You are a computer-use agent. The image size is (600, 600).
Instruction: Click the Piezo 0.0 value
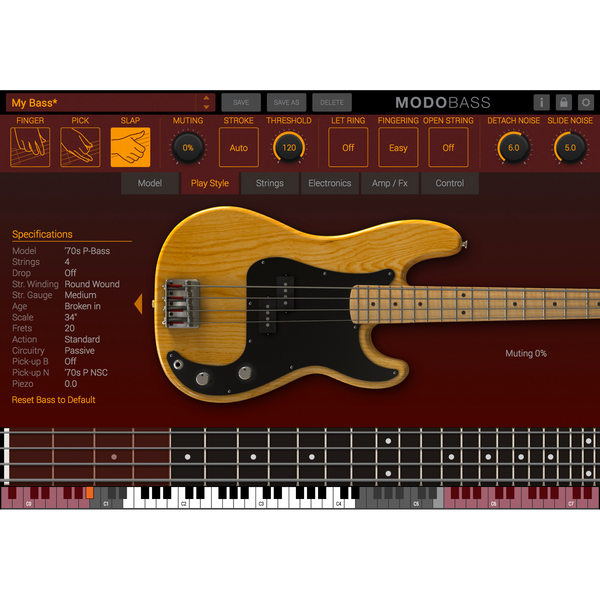coord(71,384)
